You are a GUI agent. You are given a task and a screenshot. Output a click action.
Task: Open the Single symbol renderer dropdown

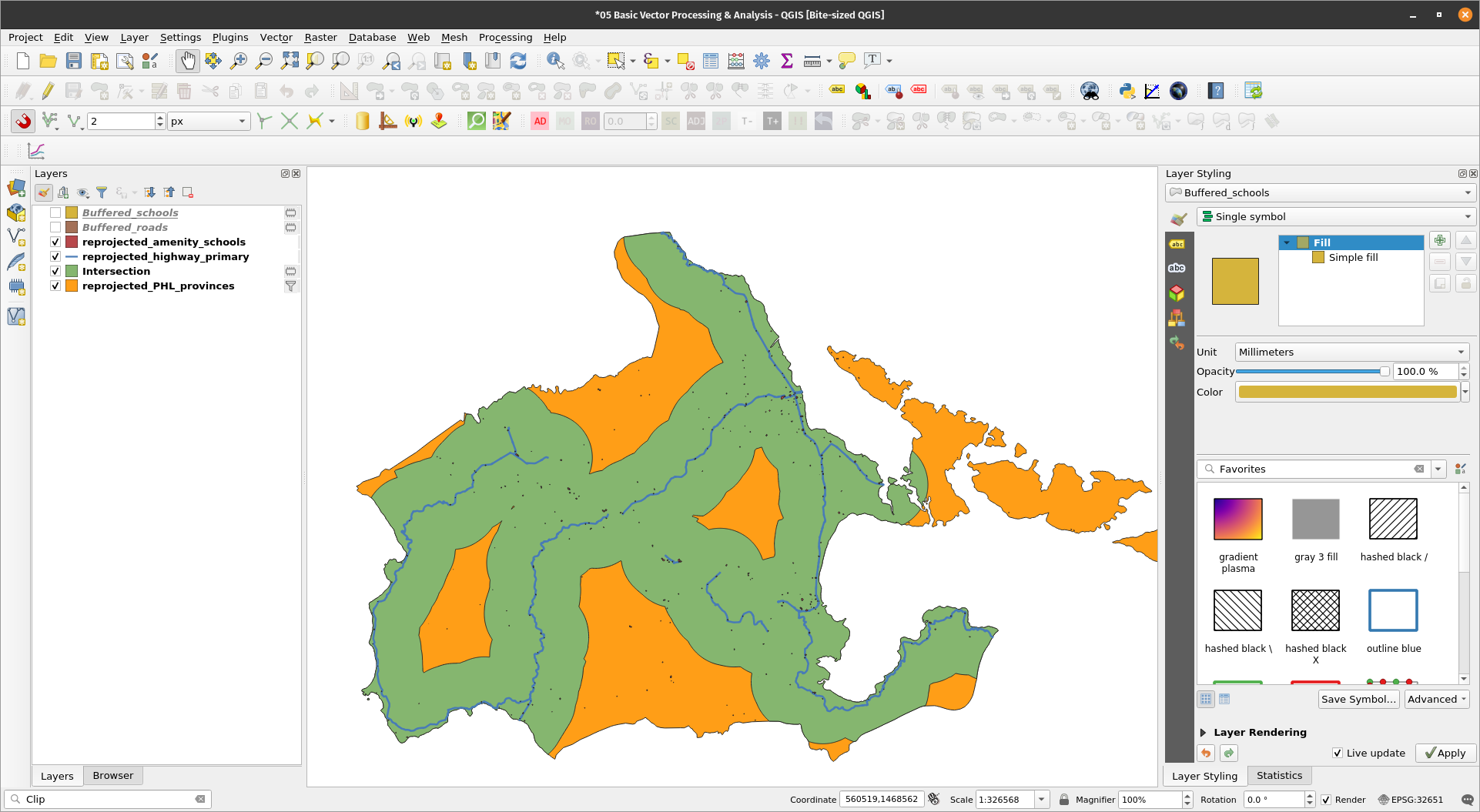pyautogui.click(x=1336, y=216)
